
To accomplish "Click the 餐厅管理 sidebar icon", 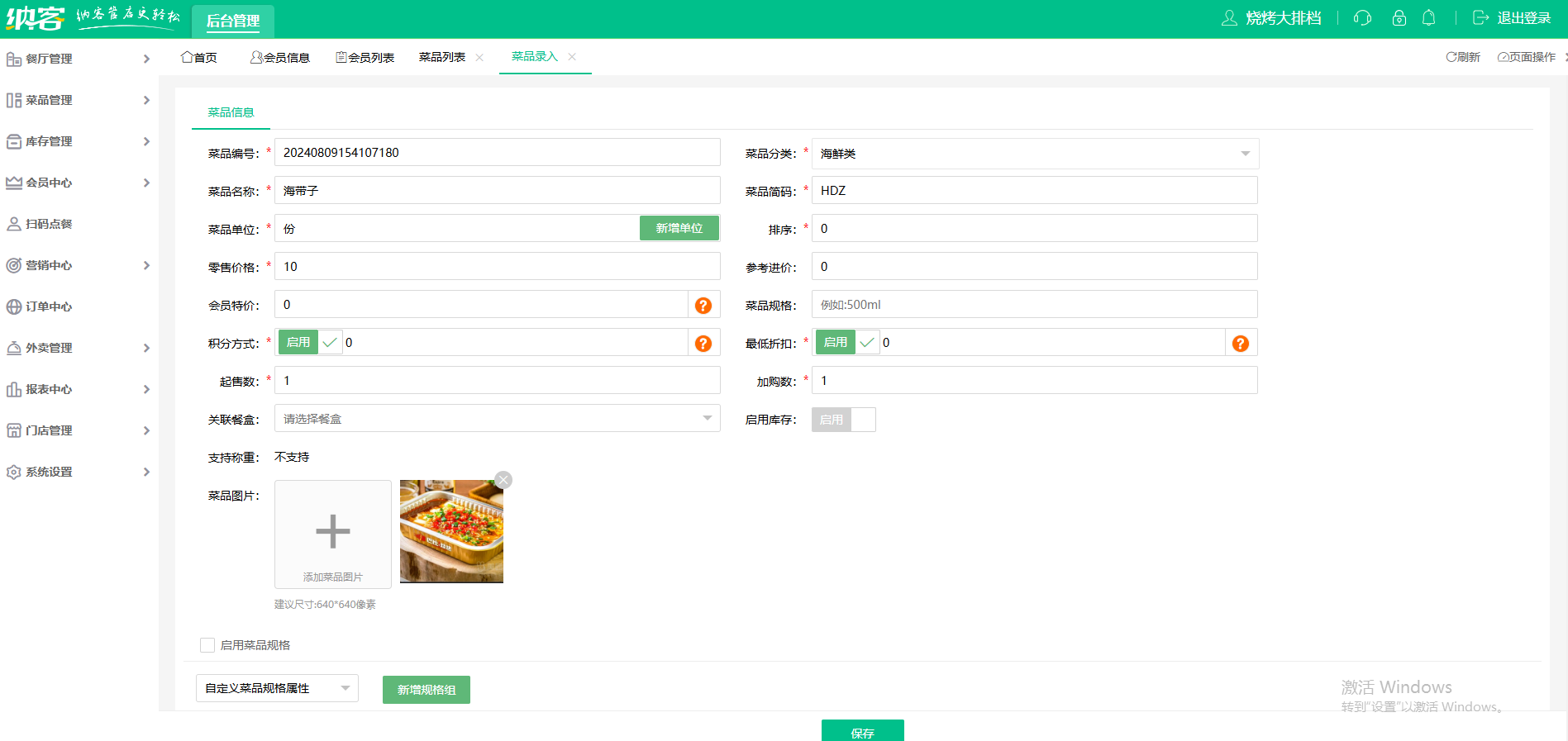I will tap(14, 59).
